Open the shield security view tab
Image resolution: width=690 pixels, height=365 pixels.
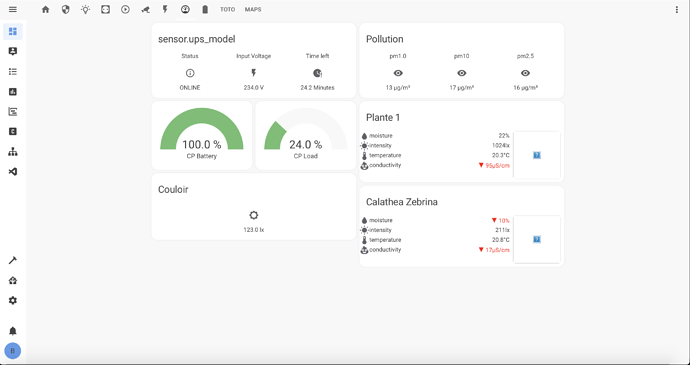[66, 9]
